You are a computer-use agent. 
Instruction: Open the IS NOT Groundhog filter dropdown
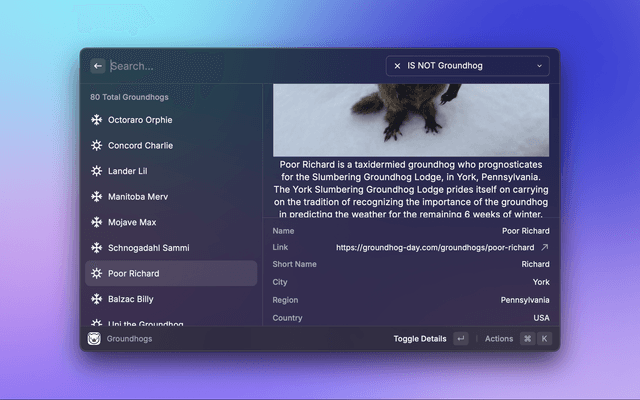coord(467,66)
